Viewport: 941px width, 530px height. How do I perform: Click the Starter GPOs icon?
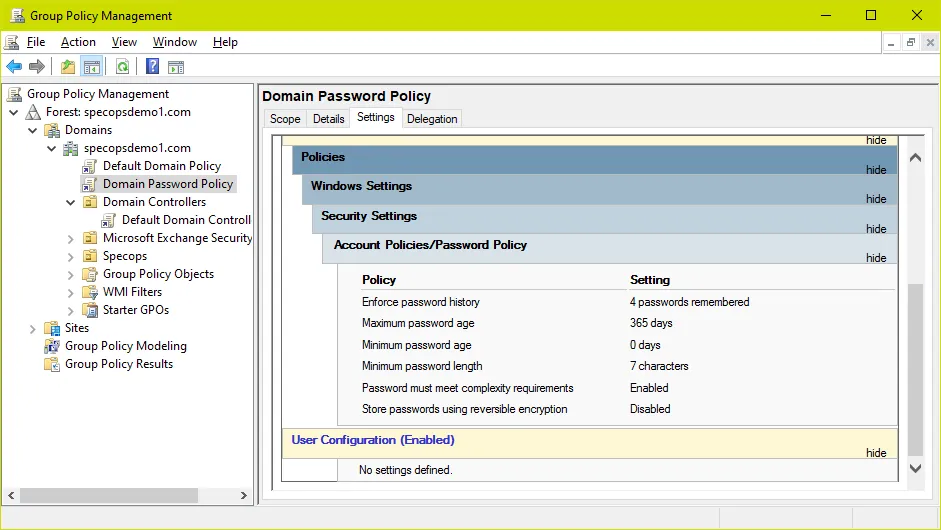pyautogui.click(x=90, y=310)
